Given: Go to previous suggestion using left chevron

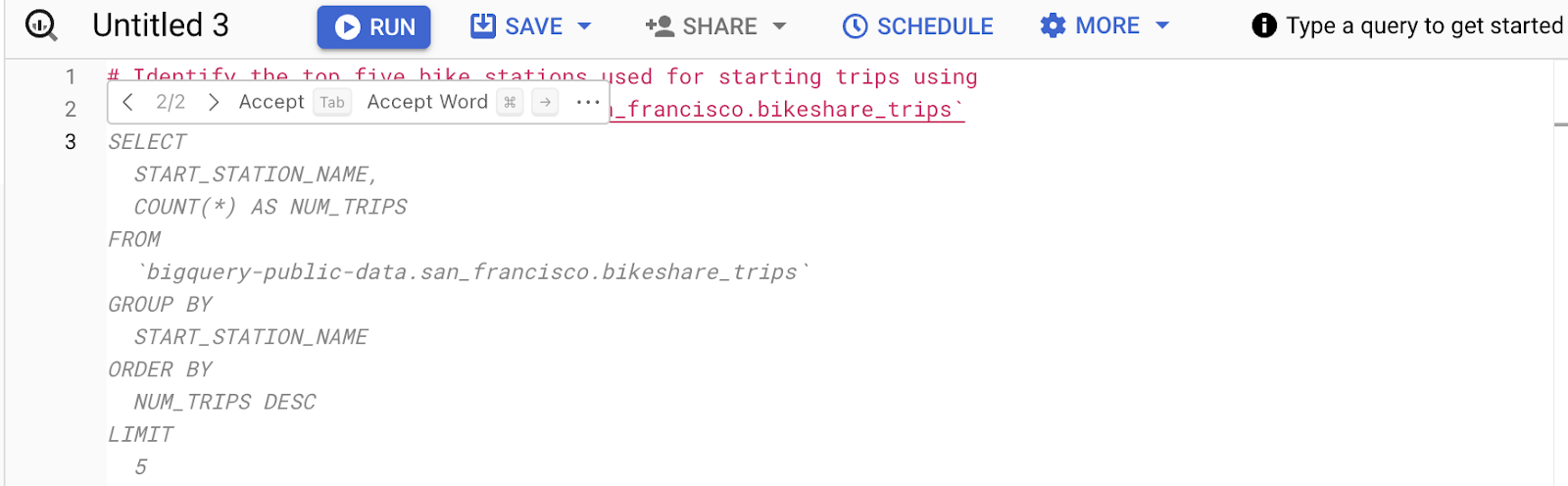Looking at the screenshot, I should (x=128, y=102).
